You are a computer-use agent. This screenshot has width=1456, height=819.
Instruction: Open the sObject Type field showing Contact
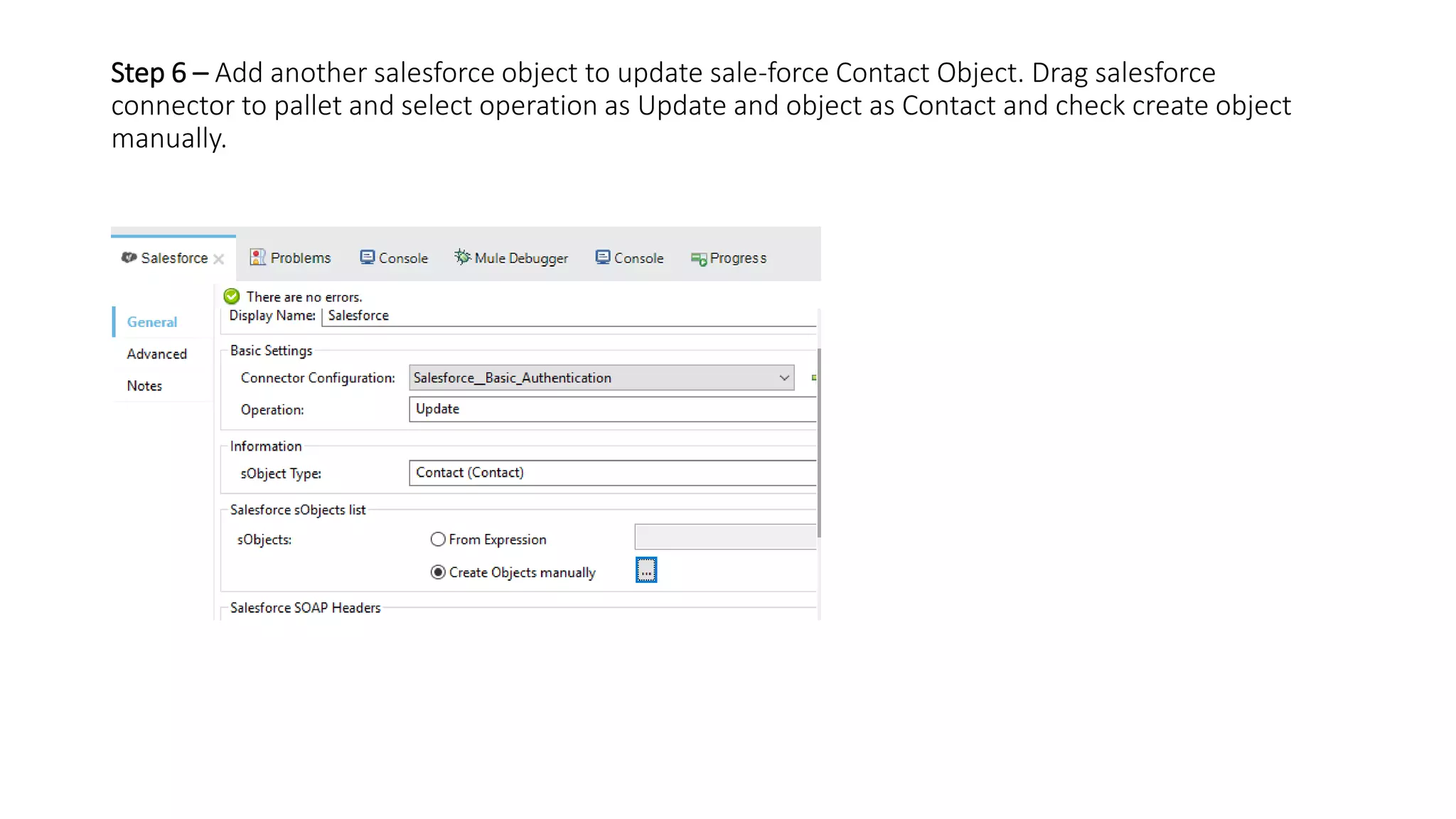point(613,473)
